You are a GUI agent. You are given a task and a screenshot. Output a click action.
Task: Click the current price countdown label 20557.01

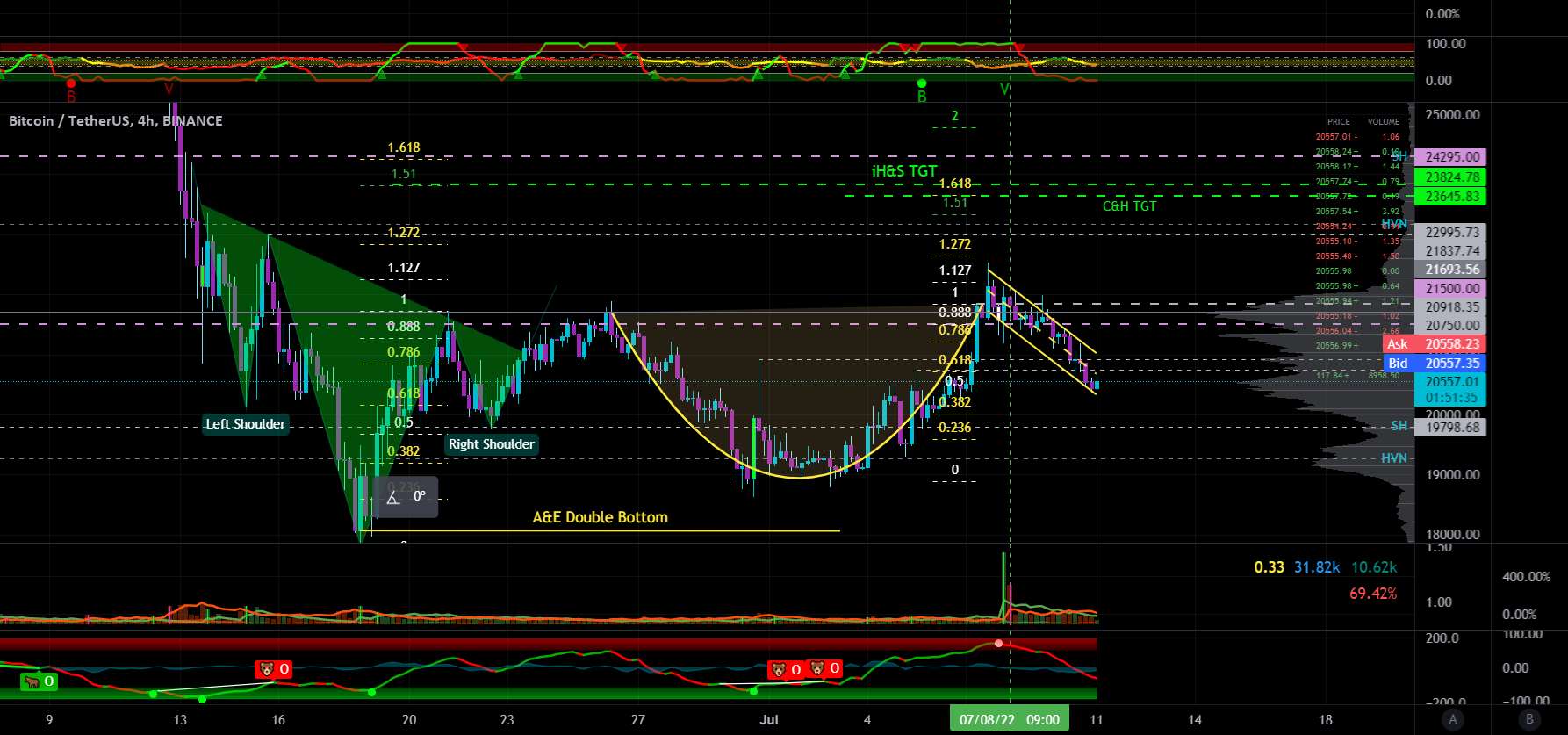tap(1450, 389)
